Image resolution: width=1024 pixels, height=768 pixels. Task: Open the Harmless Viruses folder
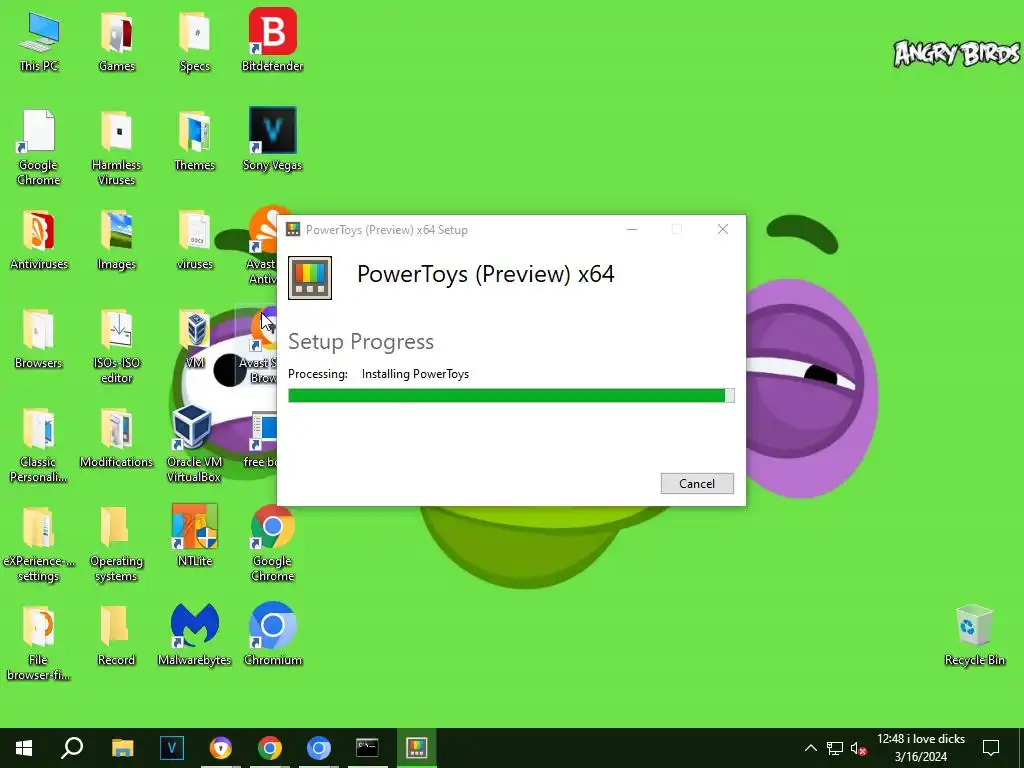[x=117, y=148]
